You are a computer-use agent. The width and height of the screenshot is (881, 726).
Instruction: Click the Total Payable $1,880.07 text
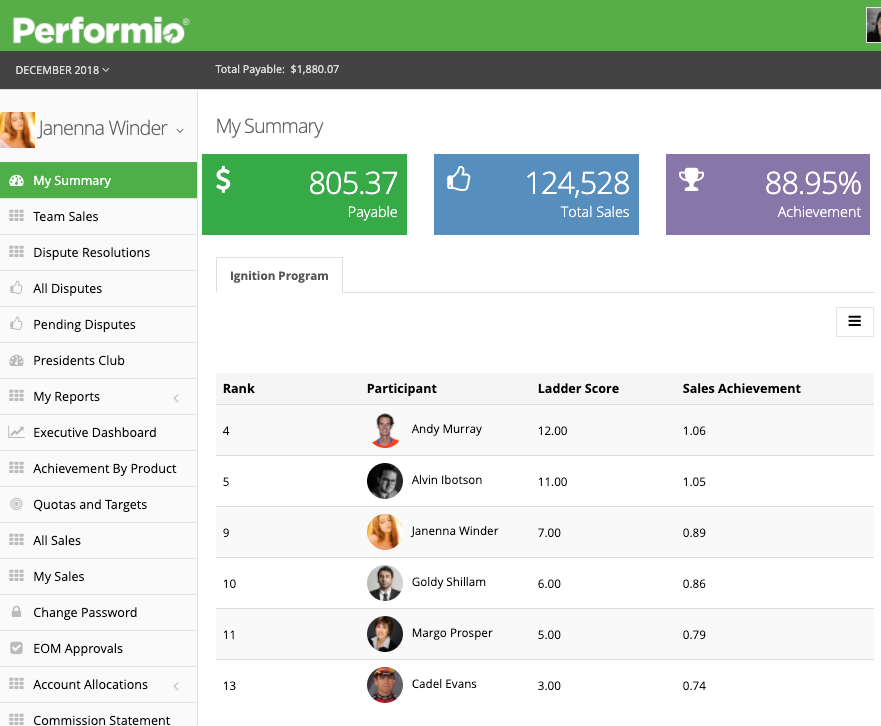click(277, 69)
